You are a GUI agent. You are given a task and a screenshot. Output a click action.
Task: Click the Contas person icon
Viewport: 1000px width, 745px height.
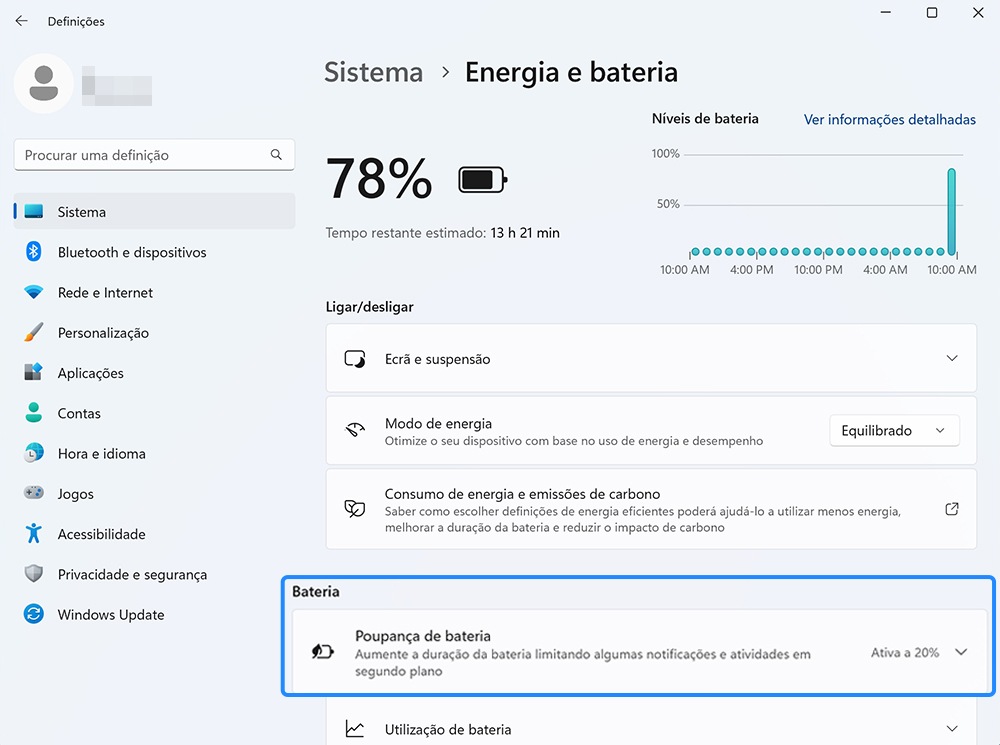pos(34,413)
